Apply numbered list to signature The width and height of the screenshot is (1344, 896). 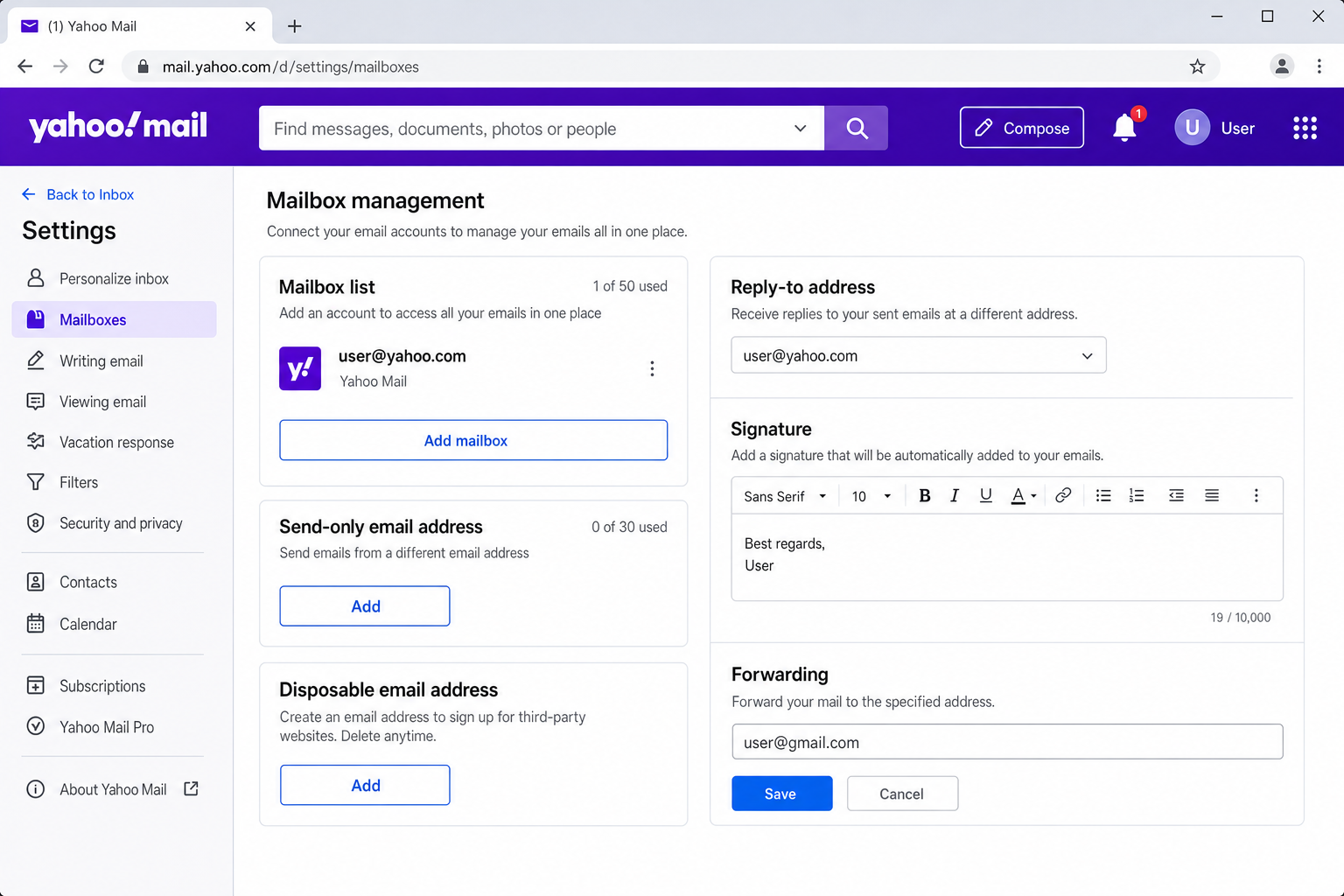1137,496
